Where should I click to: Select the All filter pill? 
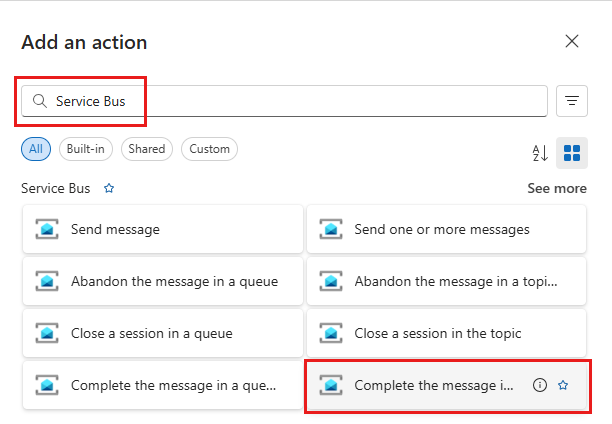tap(36, 149)
